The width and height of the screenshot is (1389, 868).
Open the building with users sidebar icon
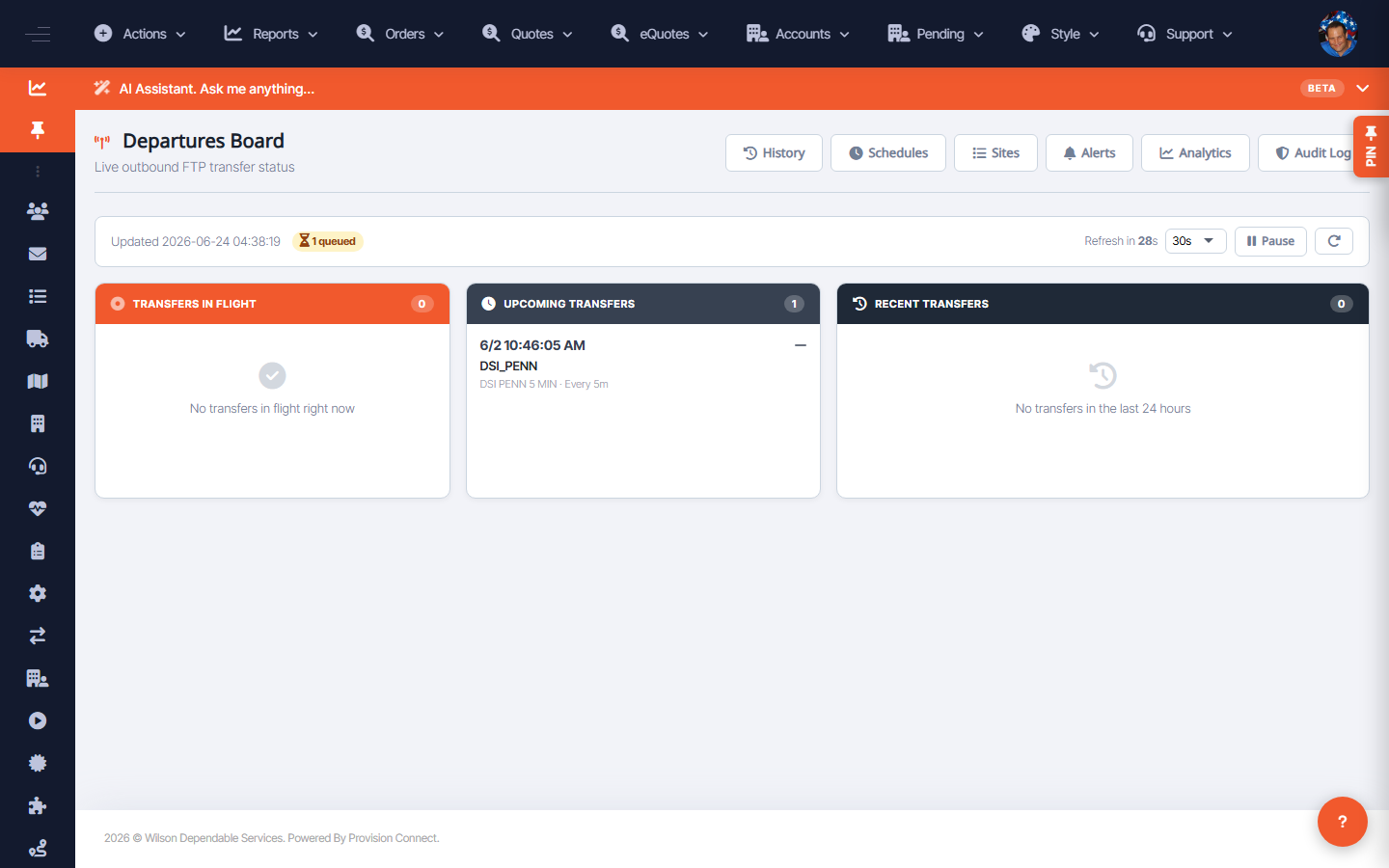coord(38,678)
